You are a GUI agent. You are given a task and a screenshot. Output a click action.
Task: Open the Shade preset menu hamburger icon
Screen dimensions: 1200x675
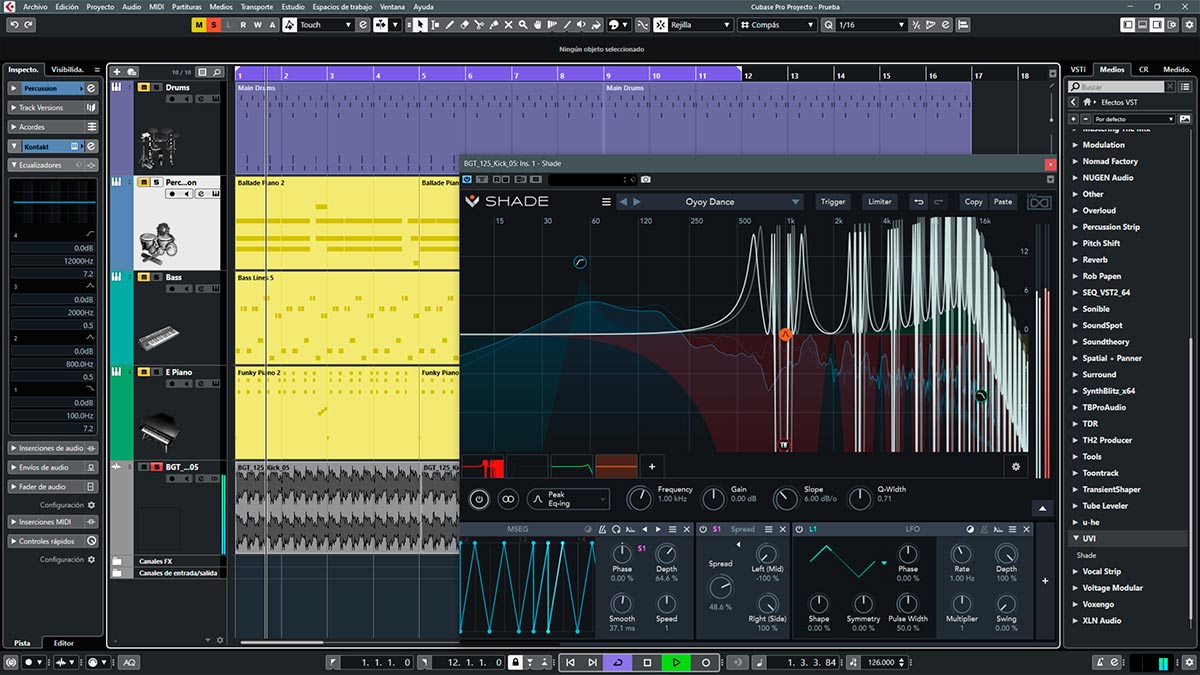pyautogui.click(x=606, y=202)
